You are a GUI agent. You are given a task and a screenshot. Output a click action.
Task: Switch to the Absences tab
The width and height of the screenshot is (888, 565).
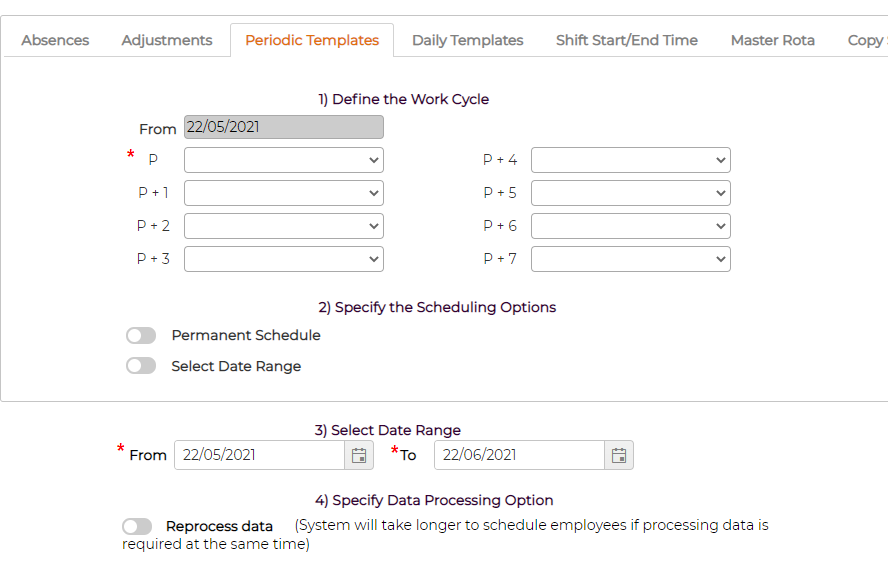tap(56, 40)
